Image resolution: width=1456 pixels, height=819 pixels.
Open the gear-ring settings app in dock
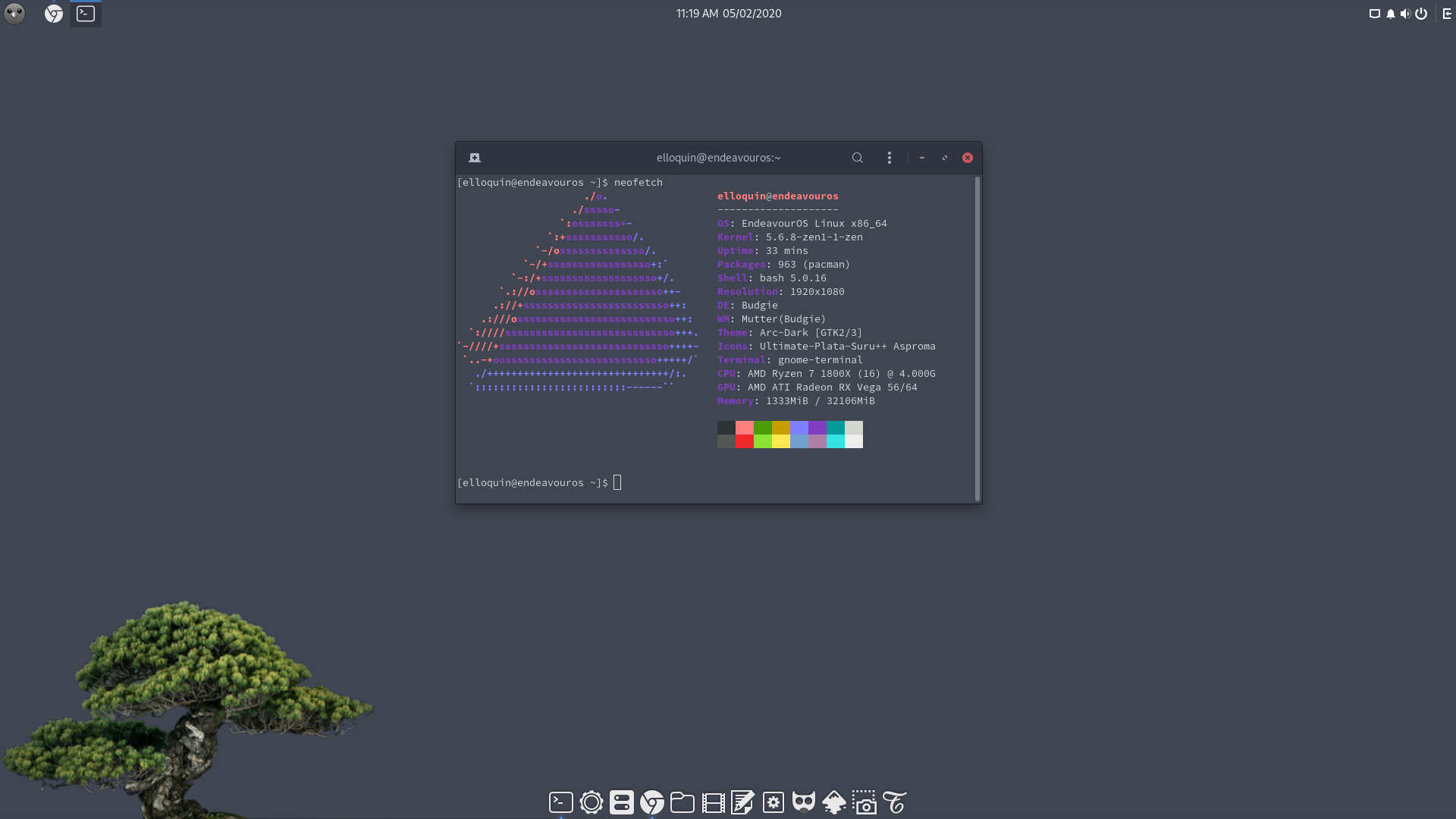click(591, 802)
